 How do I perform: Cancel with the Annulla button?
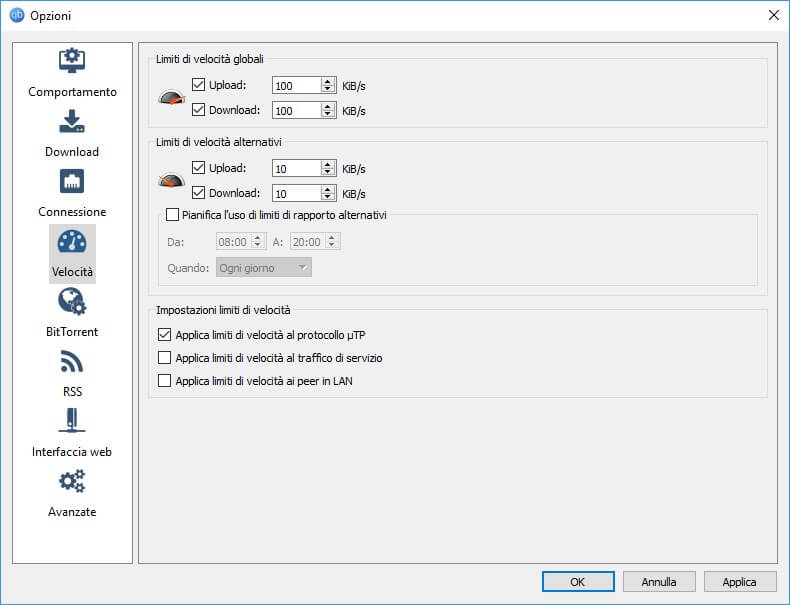tap(659, 582)
